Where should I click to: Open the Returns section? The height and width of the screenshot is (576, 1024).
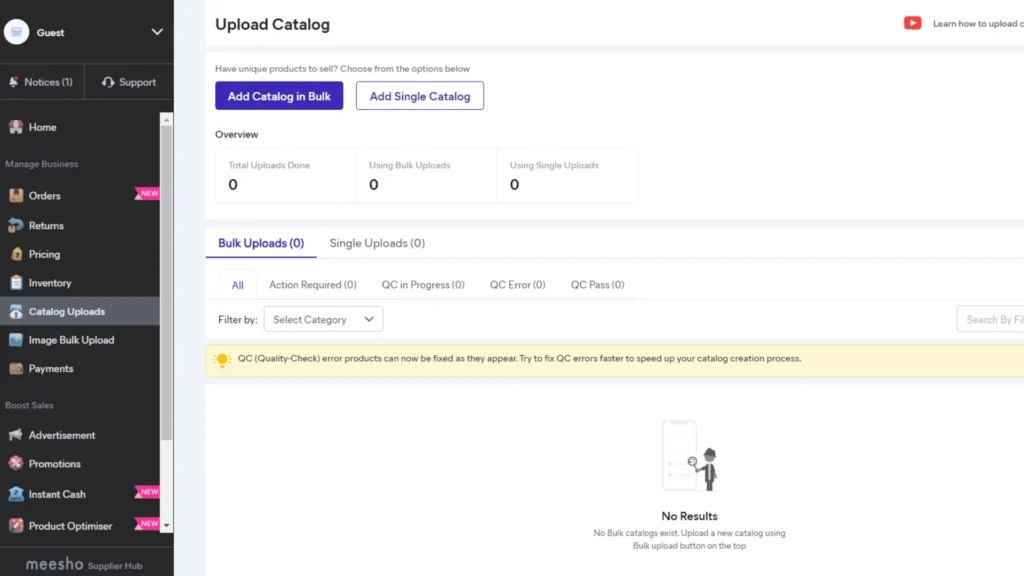(x=45, y=225)
